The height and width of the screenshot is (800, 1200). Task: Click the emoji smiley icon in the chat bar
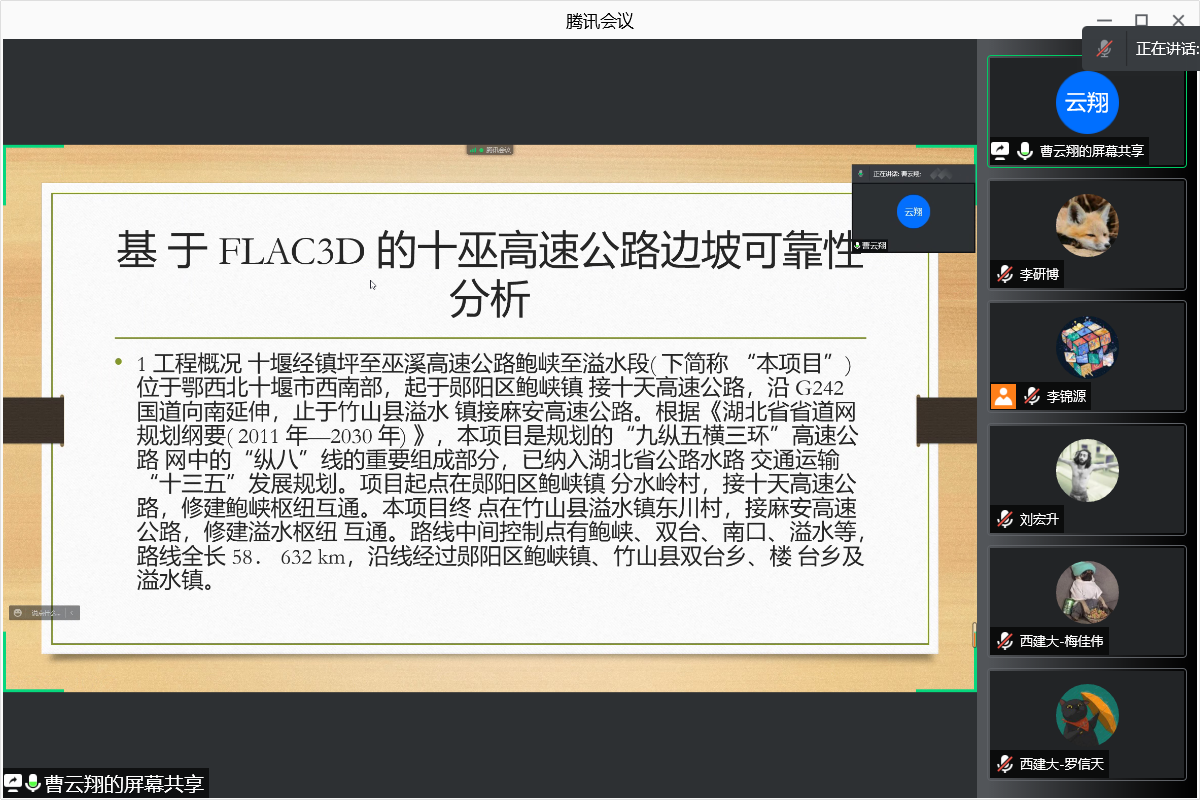[18, 612]
